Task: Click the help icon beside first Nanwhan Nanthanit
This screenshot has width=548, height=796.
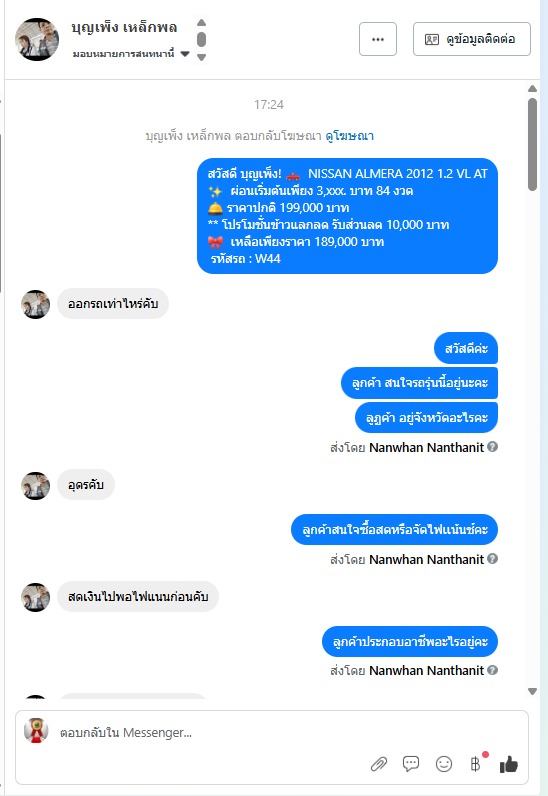Action: pos(492,447)
